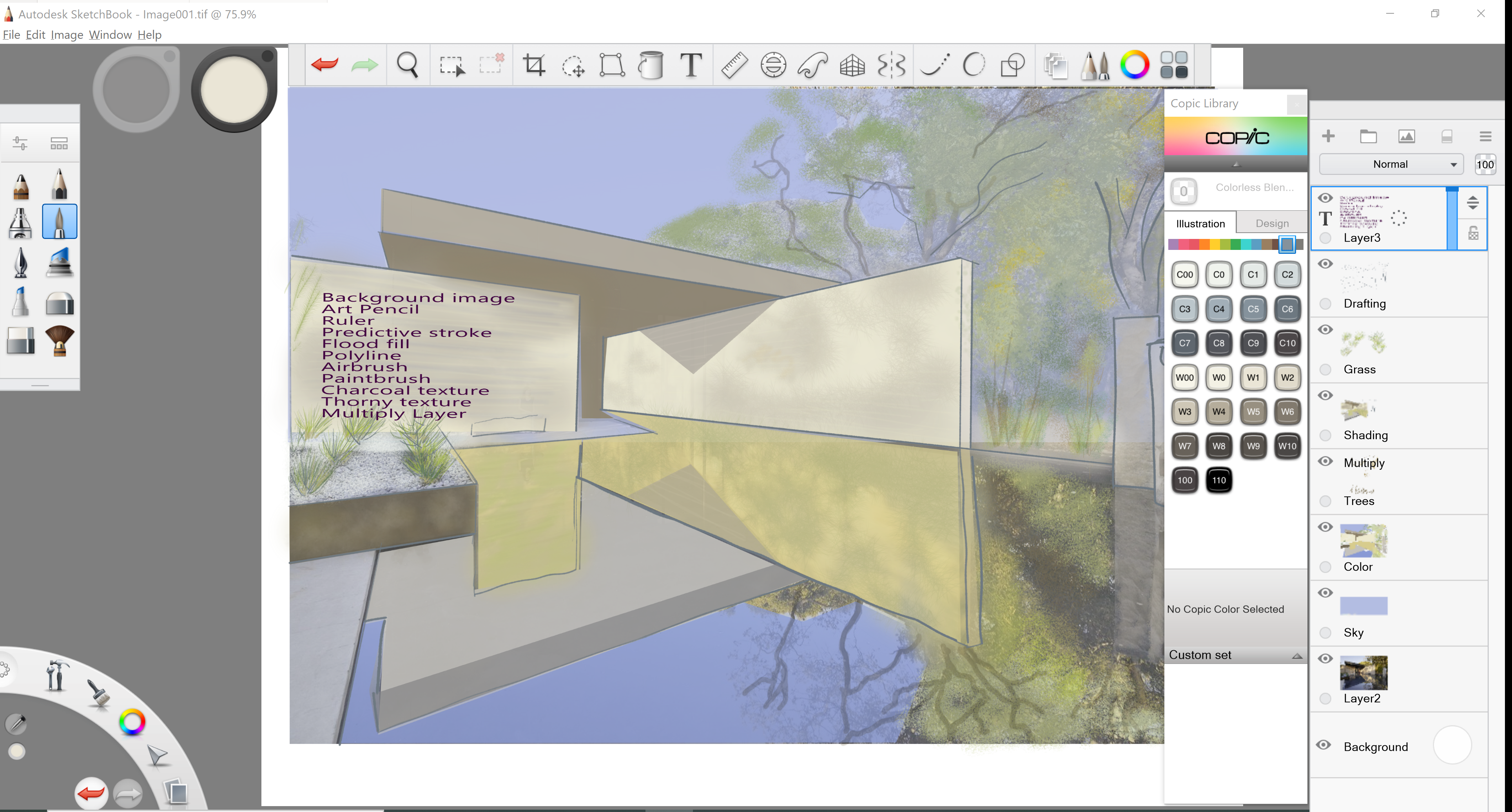This screenshot has width=1512, height=812.
Task: Hide the Shading layer
Action: click(1325, 395)
